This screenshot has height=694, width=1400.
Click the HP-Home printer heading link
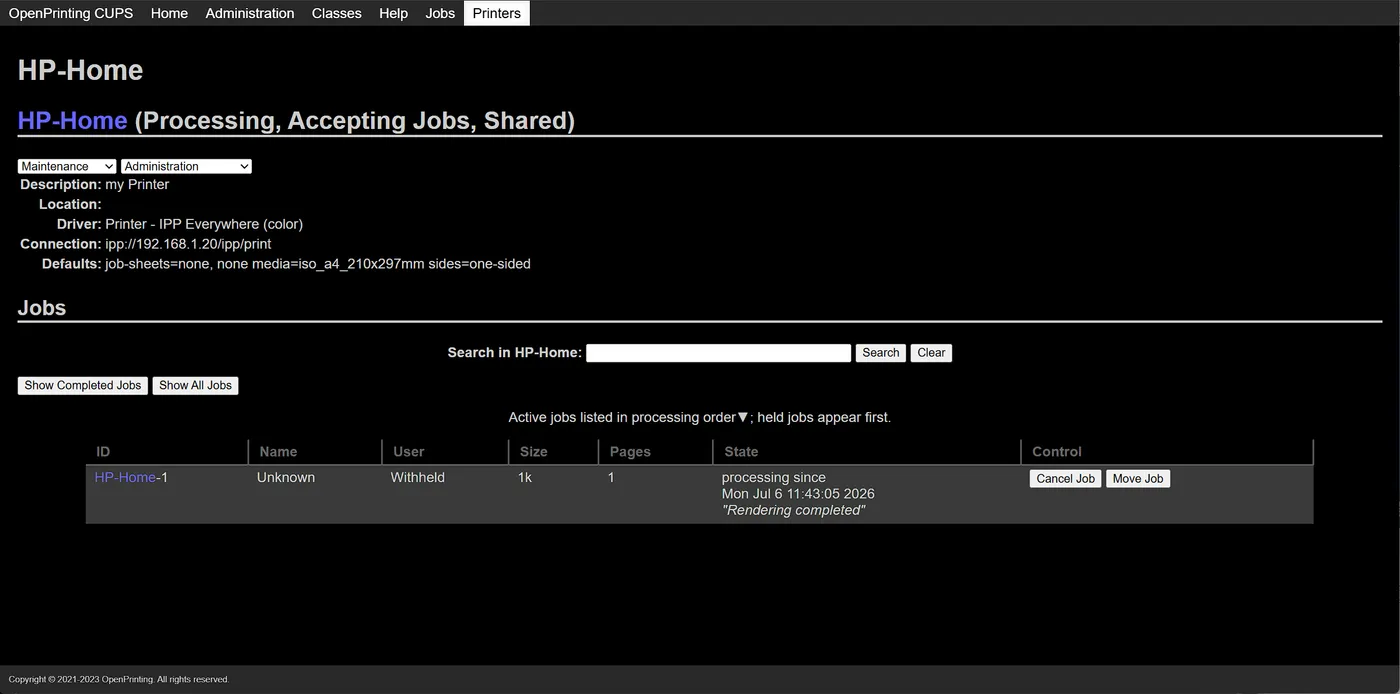(x=73, y=121)
